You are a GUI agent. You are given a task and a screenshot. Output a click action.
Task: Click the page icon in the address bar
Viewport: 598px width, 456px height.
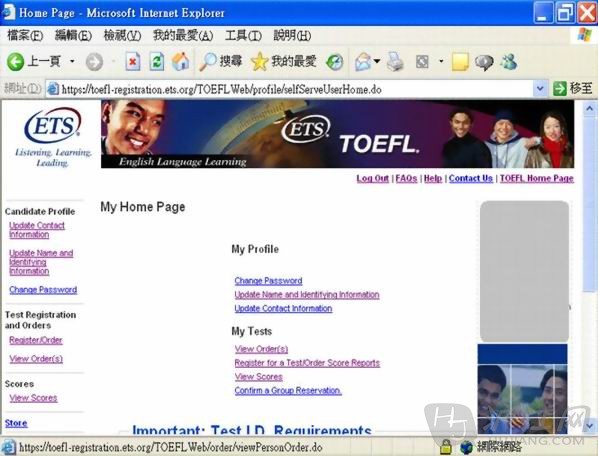53,89
